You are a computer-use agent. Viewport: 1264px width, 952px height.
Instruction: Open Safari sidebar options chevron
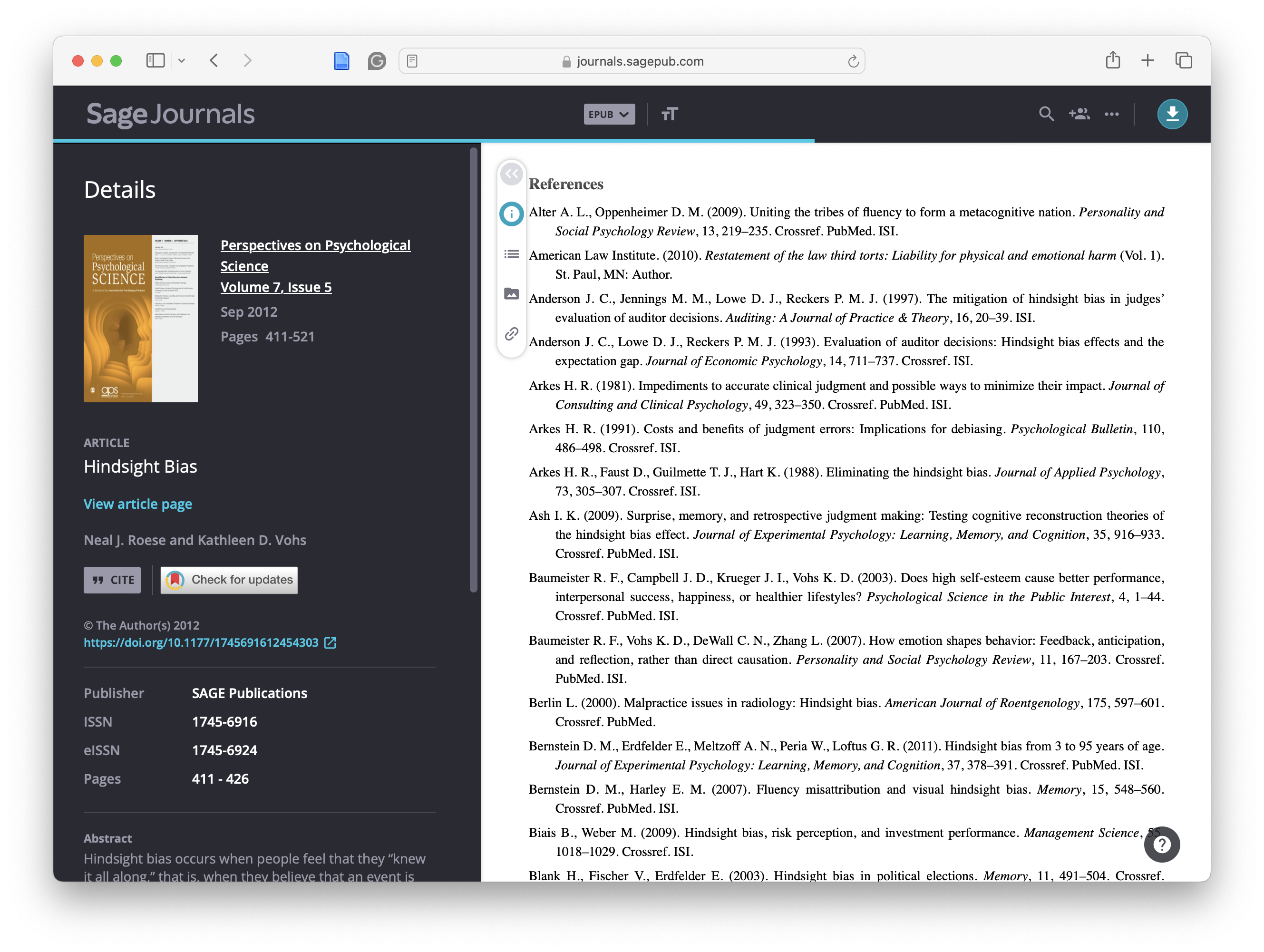[x=182, y=60]
